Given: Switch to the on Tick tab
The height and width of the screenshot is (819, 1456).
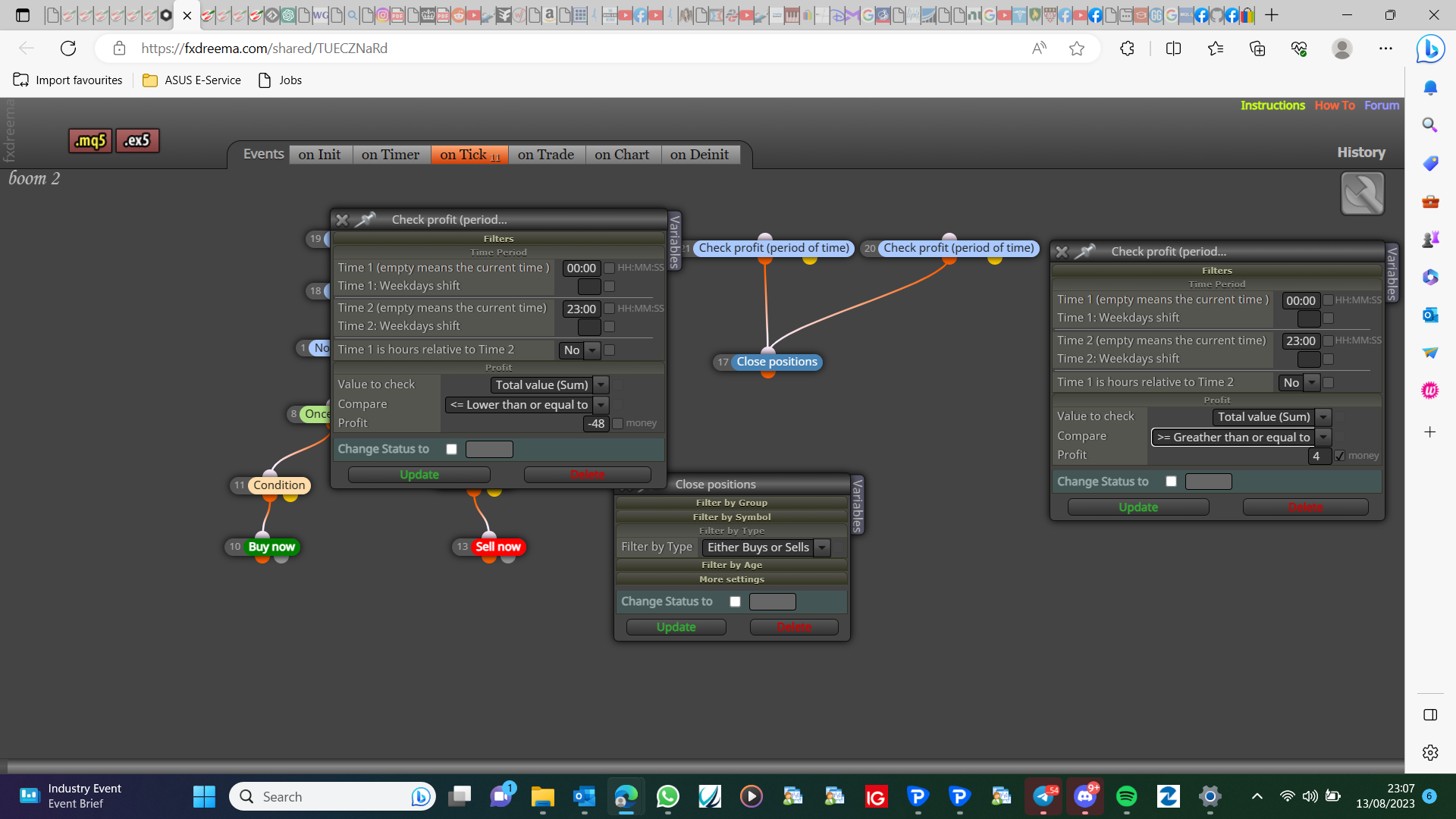Looking at the screenshot, I should click(469, 155).
